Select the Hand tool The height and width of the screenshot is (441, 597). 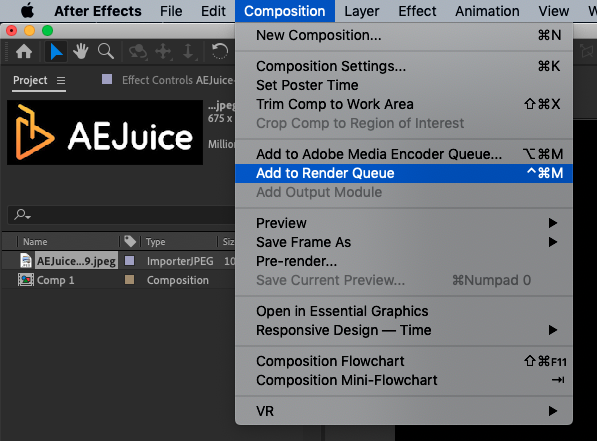[81, 51]
